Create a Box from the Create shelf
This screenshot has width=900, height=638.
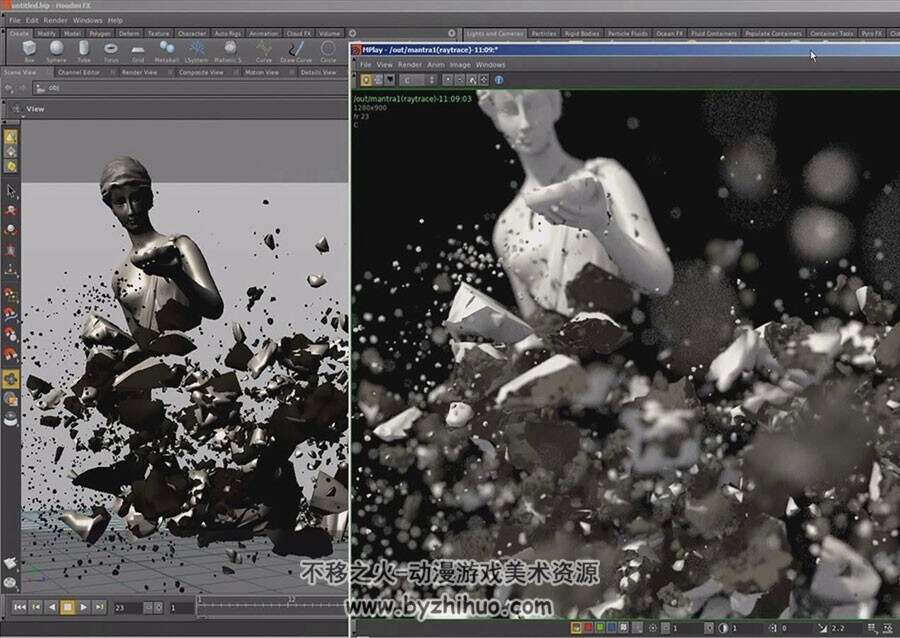[29, 51]
